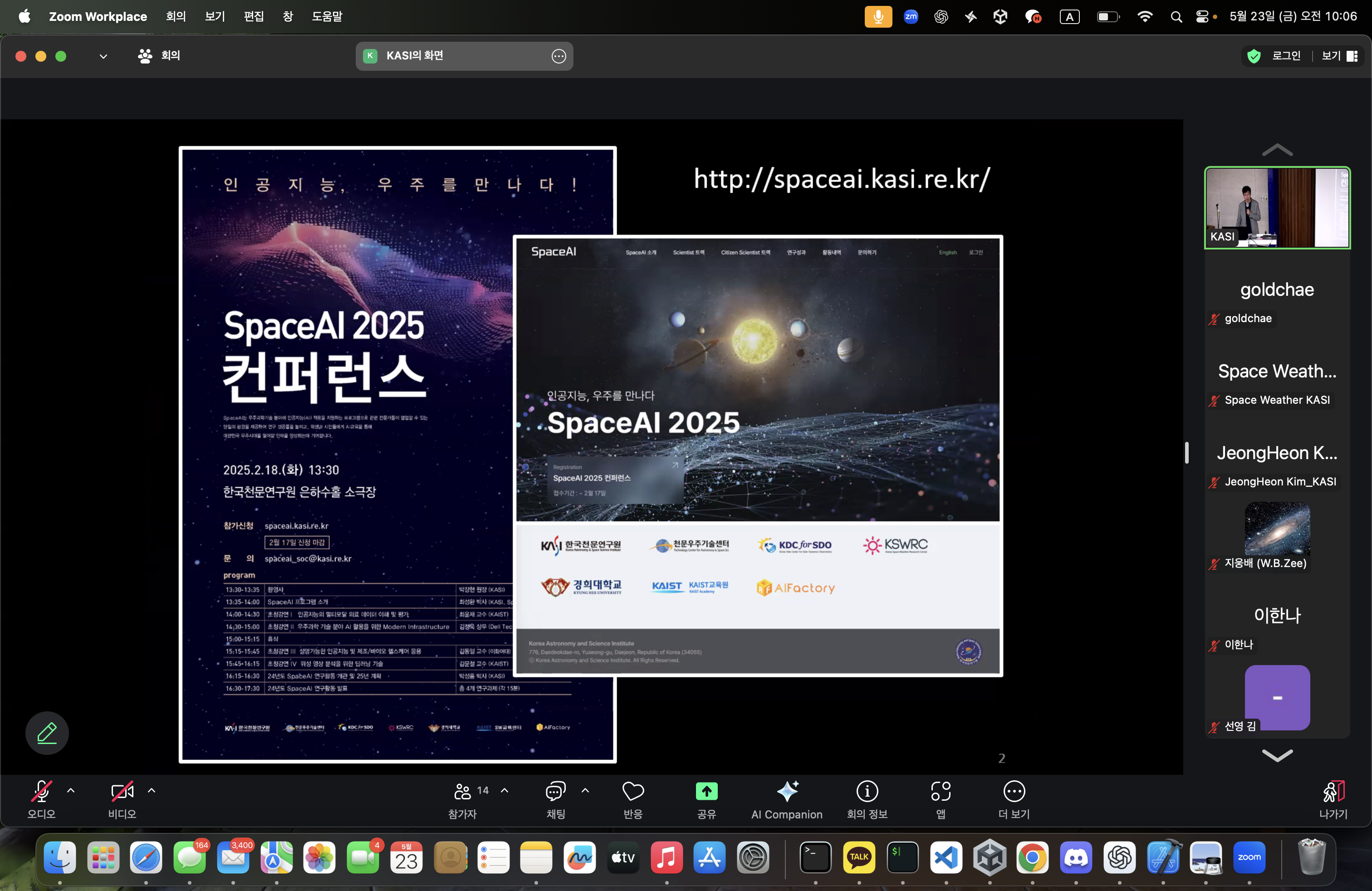
Task: Show 회의 정보 meeting info
Action: tap(867, 799)
